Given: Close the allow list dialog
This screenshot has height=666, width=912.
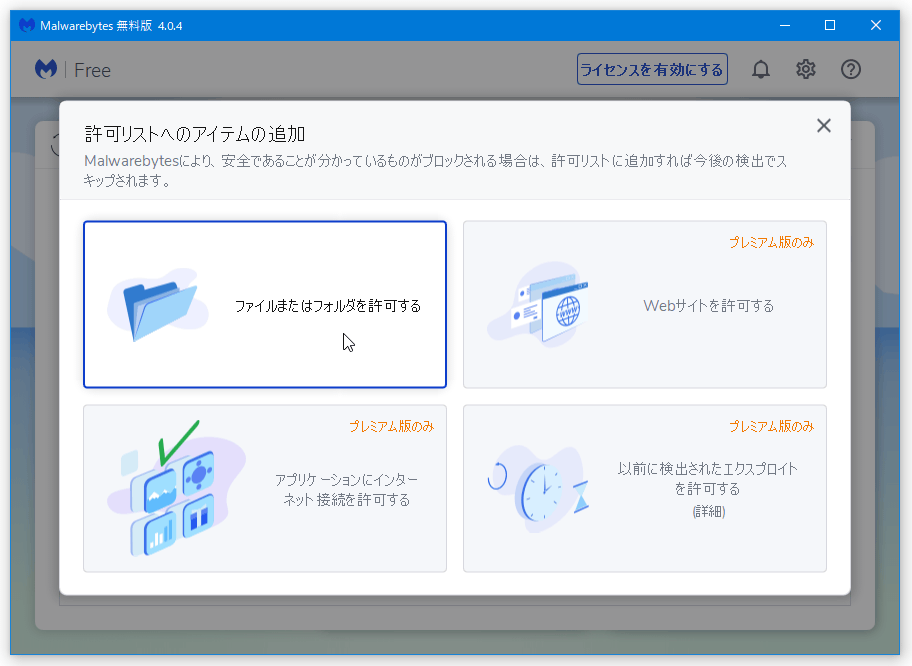Looking at the screenshot, I should coord(824,126).
